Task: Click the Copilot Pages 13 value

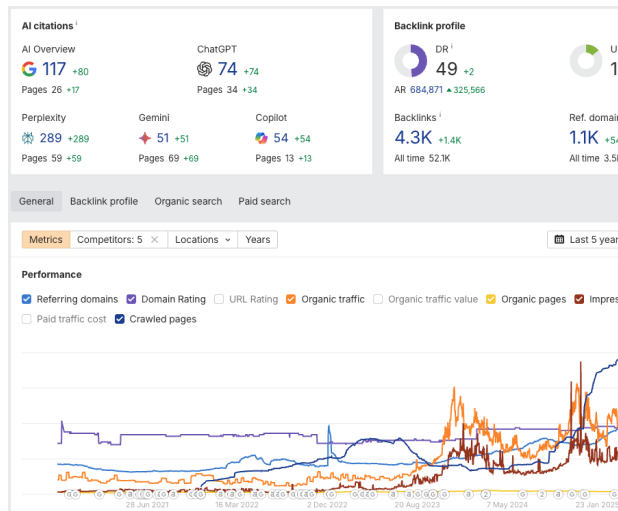Action: (290, 158)
